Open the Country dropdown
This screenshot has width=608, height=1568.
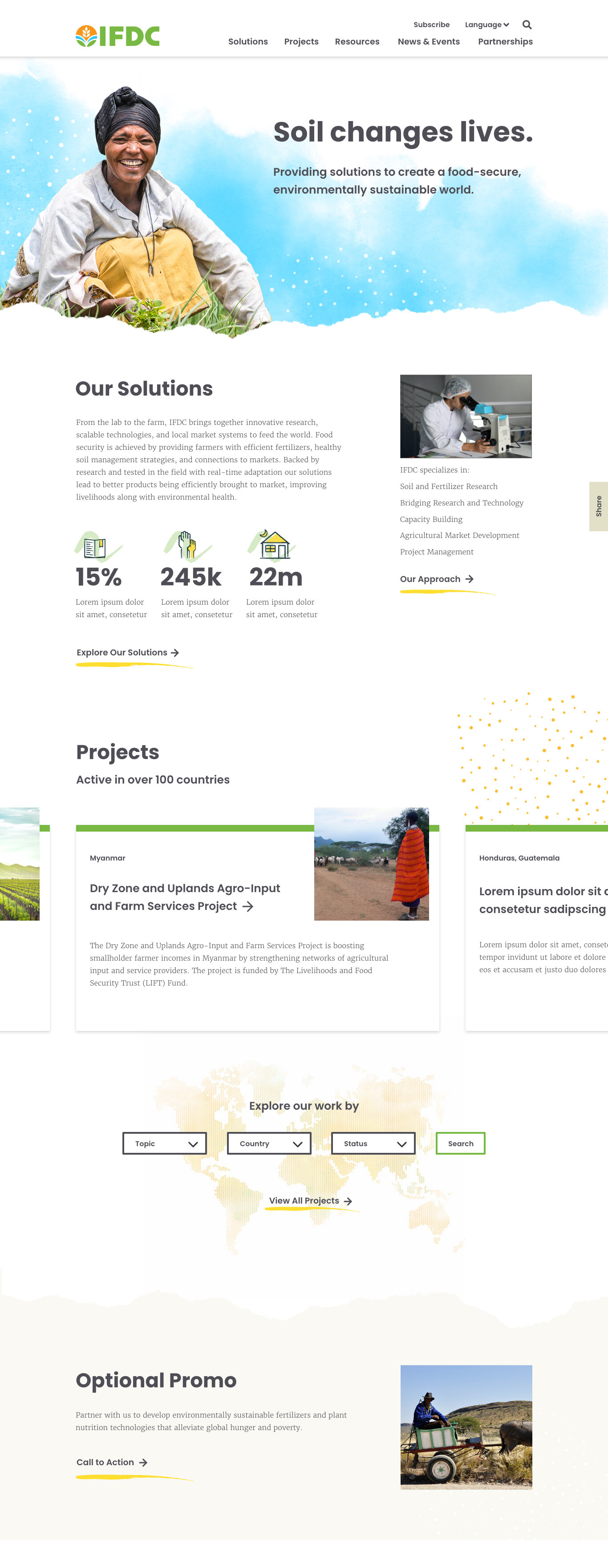[269, 1143]
